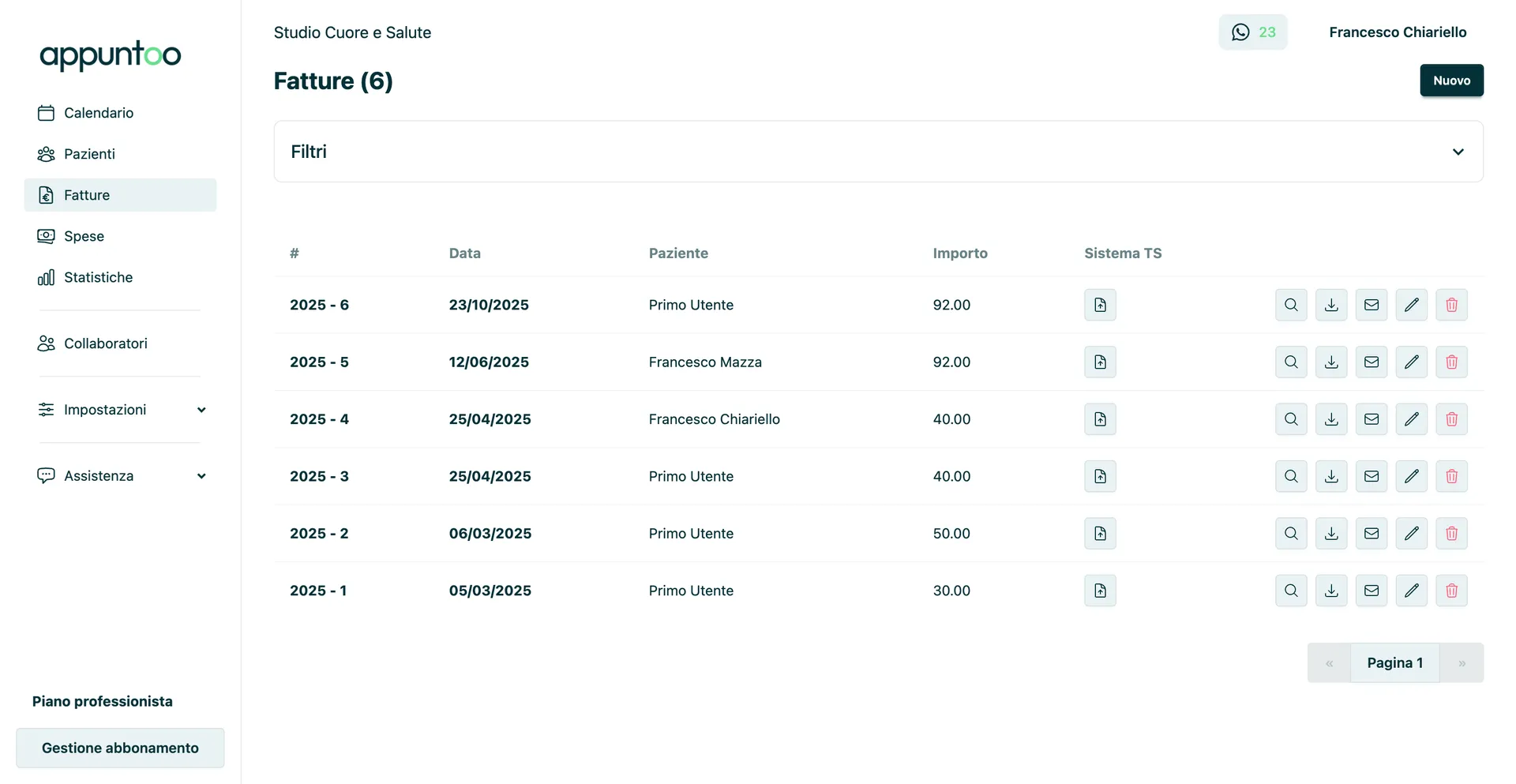This screenshot has height=784, width=1516.
Task: Select the Pazienti icon in the sidebar
Action: tap(46, 154)
